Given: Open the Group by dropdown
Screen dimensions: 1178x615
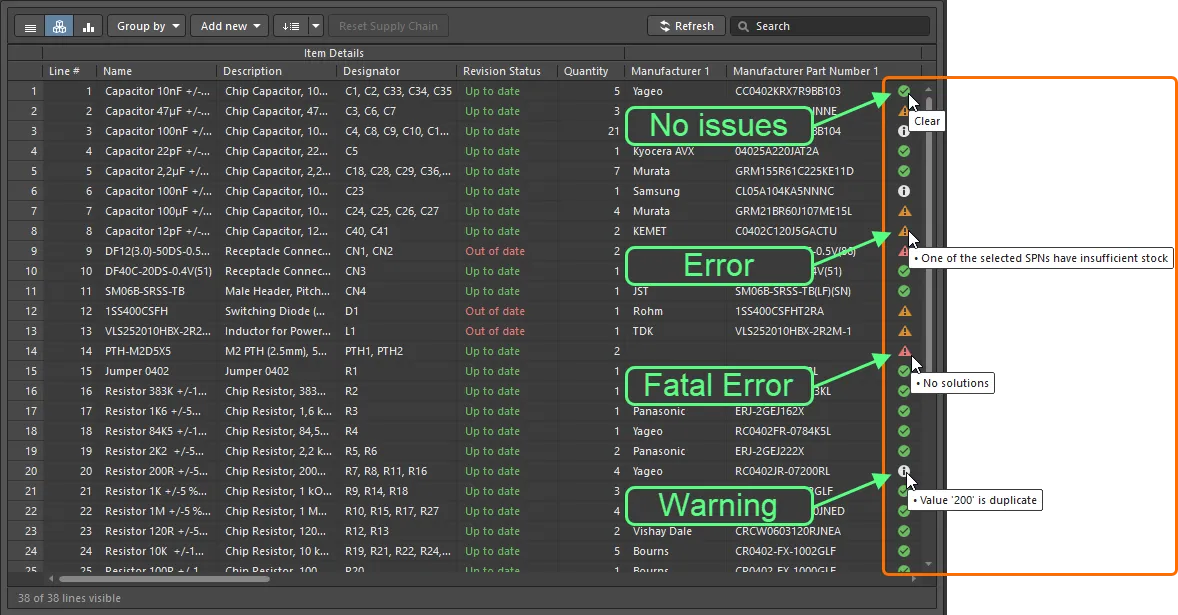Looking at the screenshot, I should (146, 27).
